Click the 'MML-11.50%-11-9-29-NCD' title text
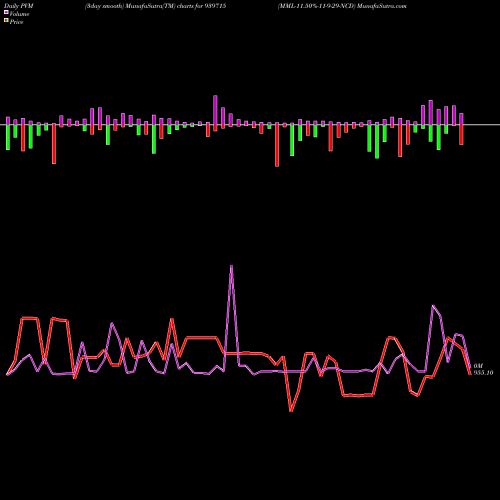 pos(317,6)
